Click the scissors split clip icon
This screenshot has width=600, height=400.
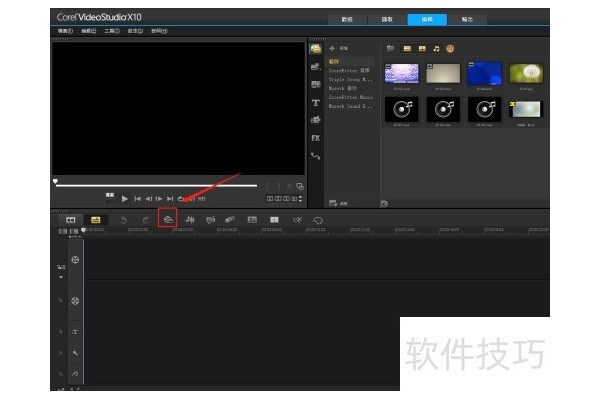(289, 186)
